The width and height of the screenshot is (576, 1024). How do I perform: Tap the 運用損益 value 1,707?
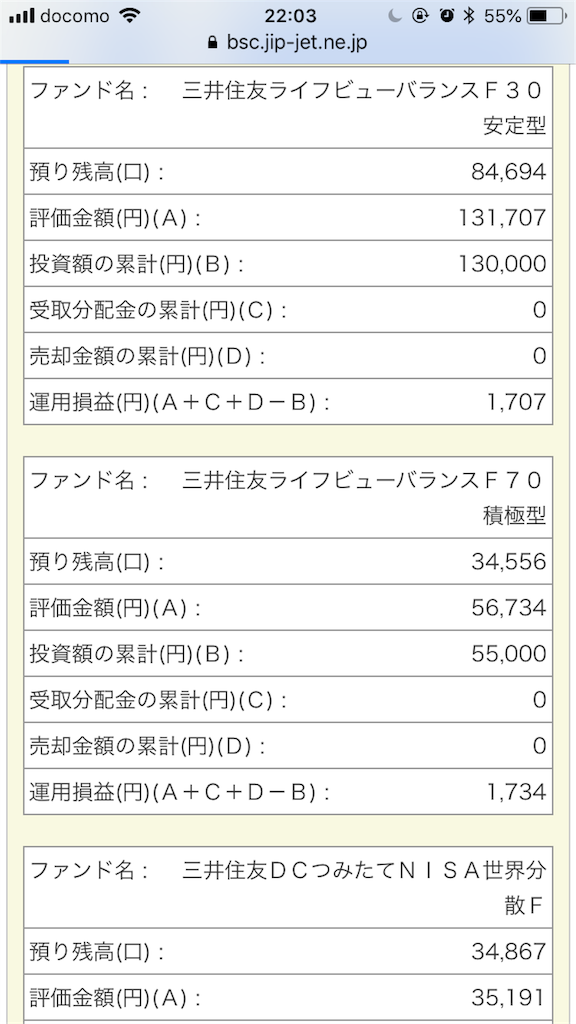point(518,401)
